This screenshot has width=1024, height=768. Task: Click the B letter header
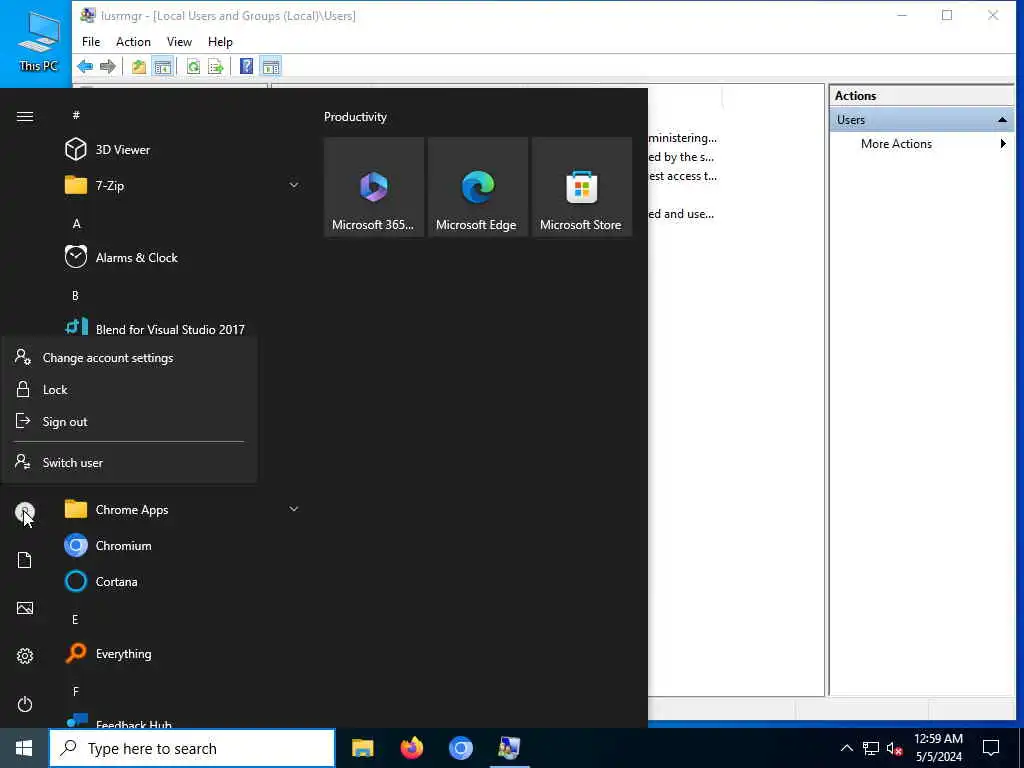(x=75, y=296)
